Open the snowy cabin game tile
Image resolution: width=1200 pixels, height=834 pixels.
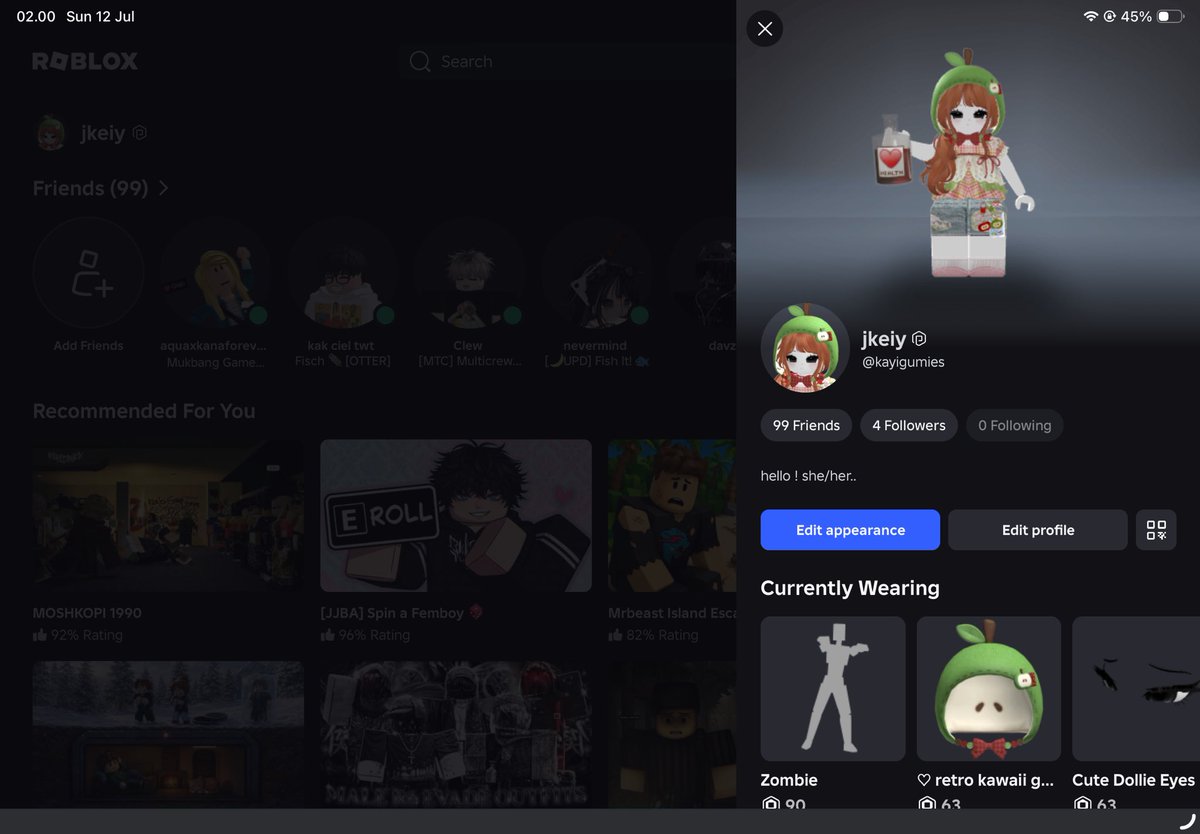click(168, 733)
